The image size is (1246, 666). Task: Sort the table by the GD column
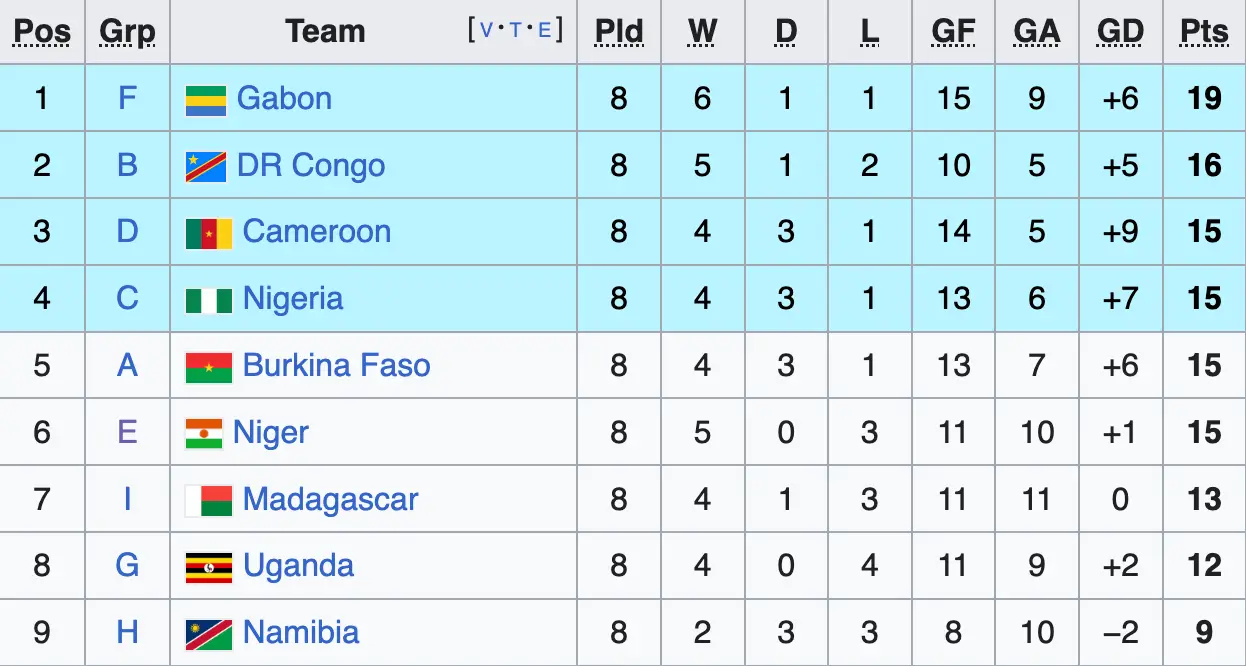(x=1121, y=31)
